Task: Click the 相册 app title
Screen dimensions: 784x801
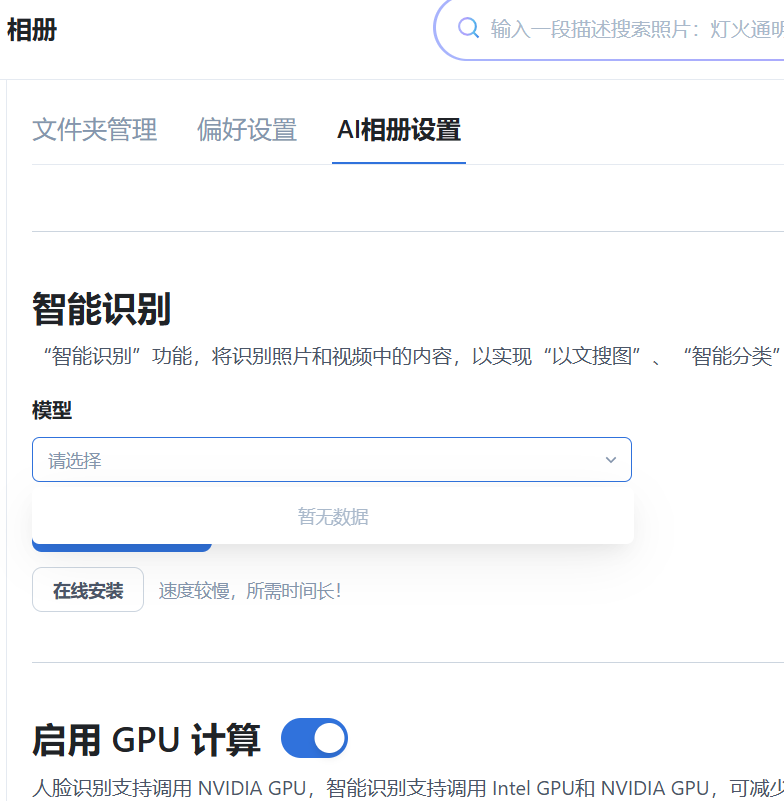Action: pyautogui.click(x=32, y=30)
